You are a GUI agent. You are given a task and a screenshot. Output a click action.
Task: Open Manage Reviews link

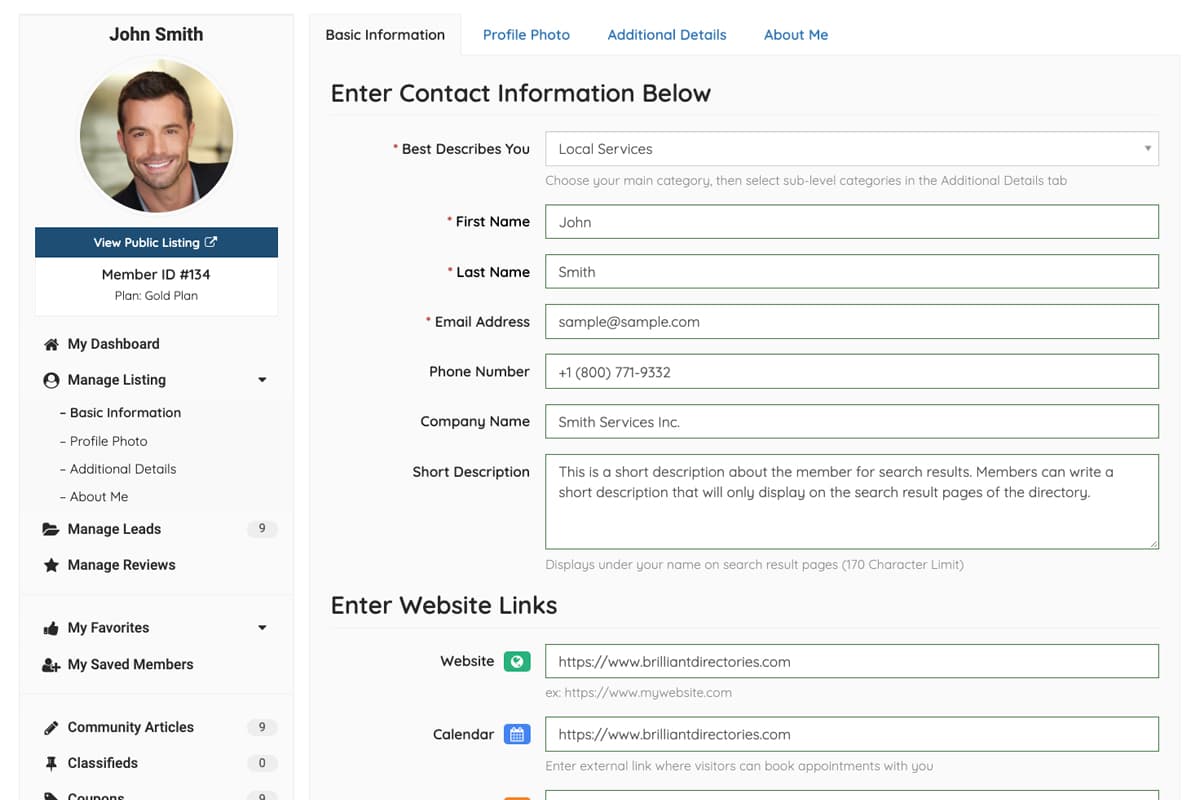point(121,565)
